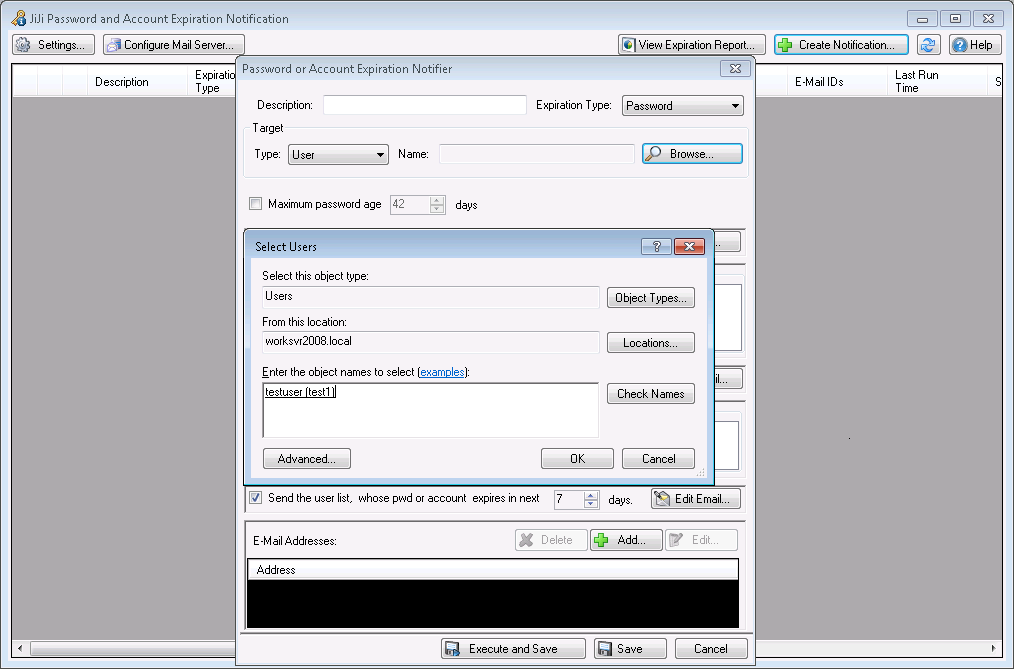The image size is (1014, 669).
Task: Click the Description input field
Action: [x=424, y=105]
